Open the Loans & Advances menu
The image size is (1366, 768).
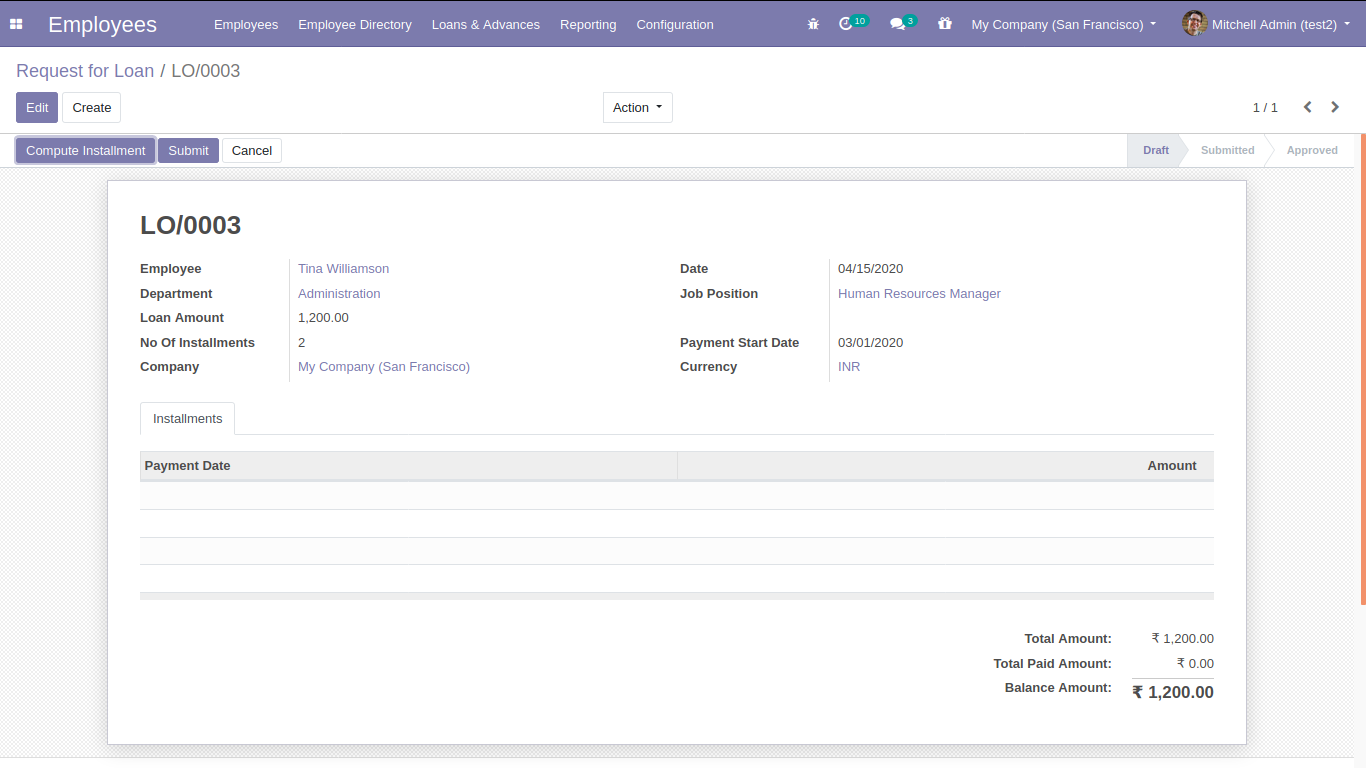point(485,24)
